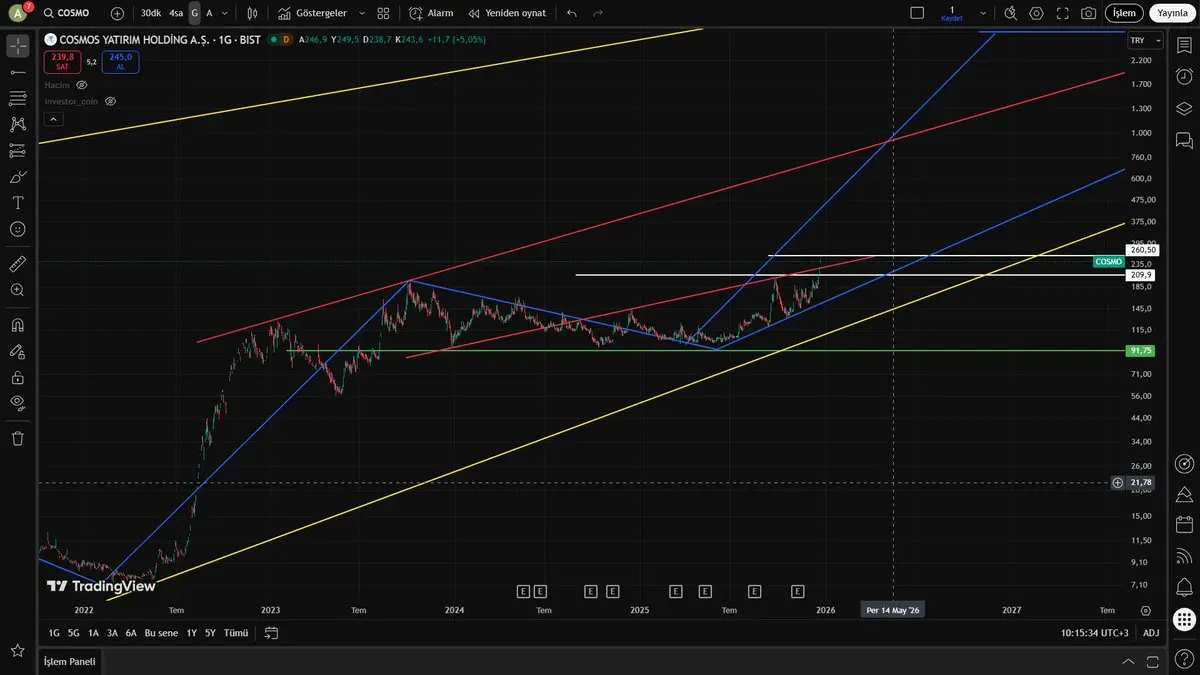Viewport: 1200px width, 675px height.
Task: Click the trash icon to remove drawings
Action: coord(17,438)
